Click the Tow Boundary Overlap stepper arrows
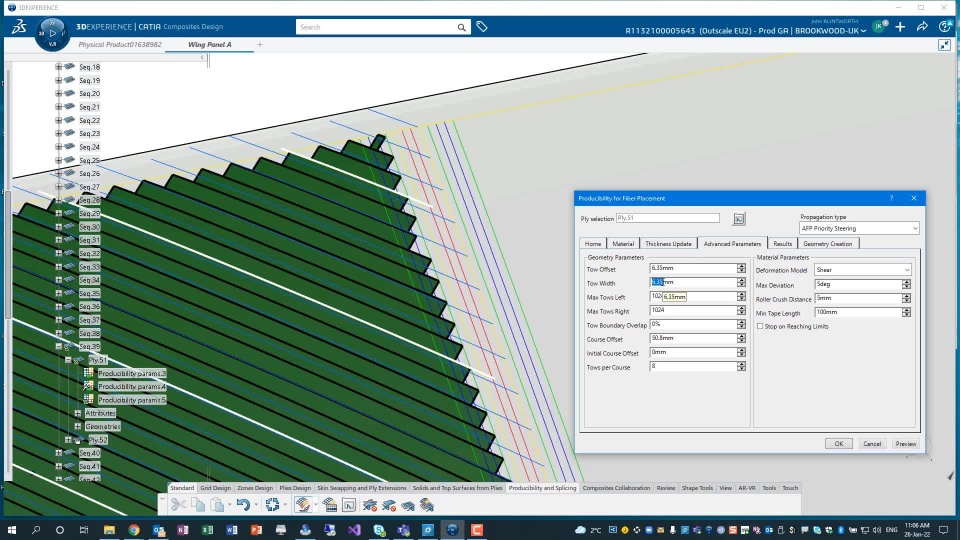 pos(741,324)
